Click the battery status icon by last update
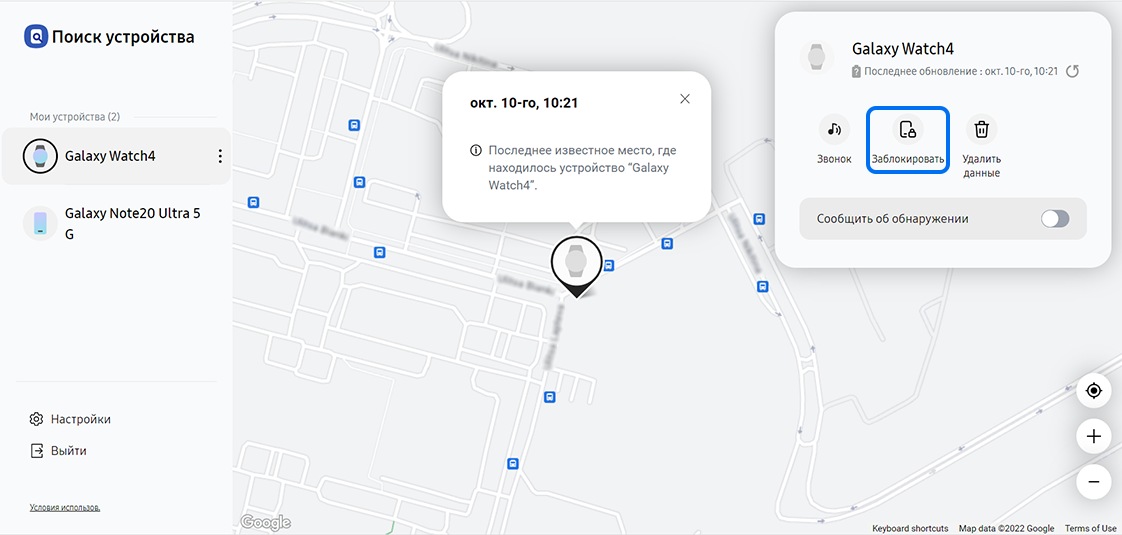The image size is (1122, 535). (x=857, y=72)
